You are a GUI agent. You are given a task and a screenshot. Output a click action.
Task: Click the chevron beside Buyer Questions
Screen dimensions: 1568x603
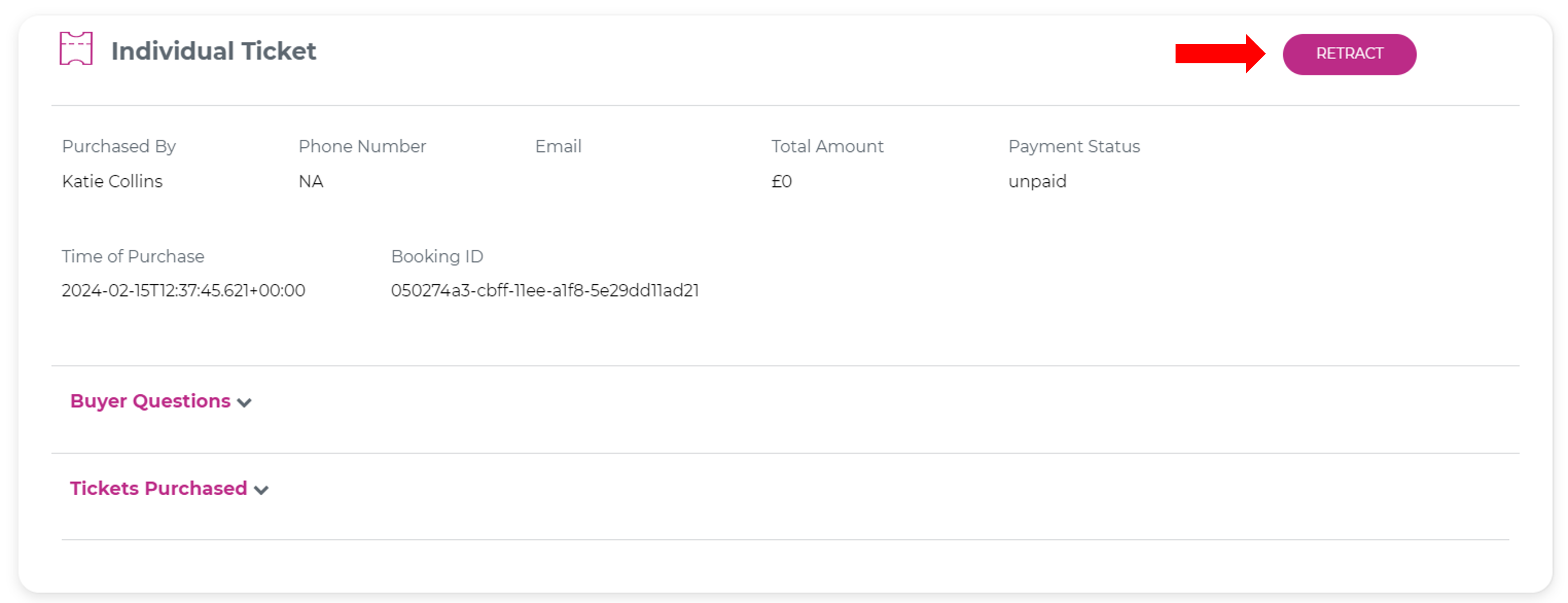click(x=245, y=403)
